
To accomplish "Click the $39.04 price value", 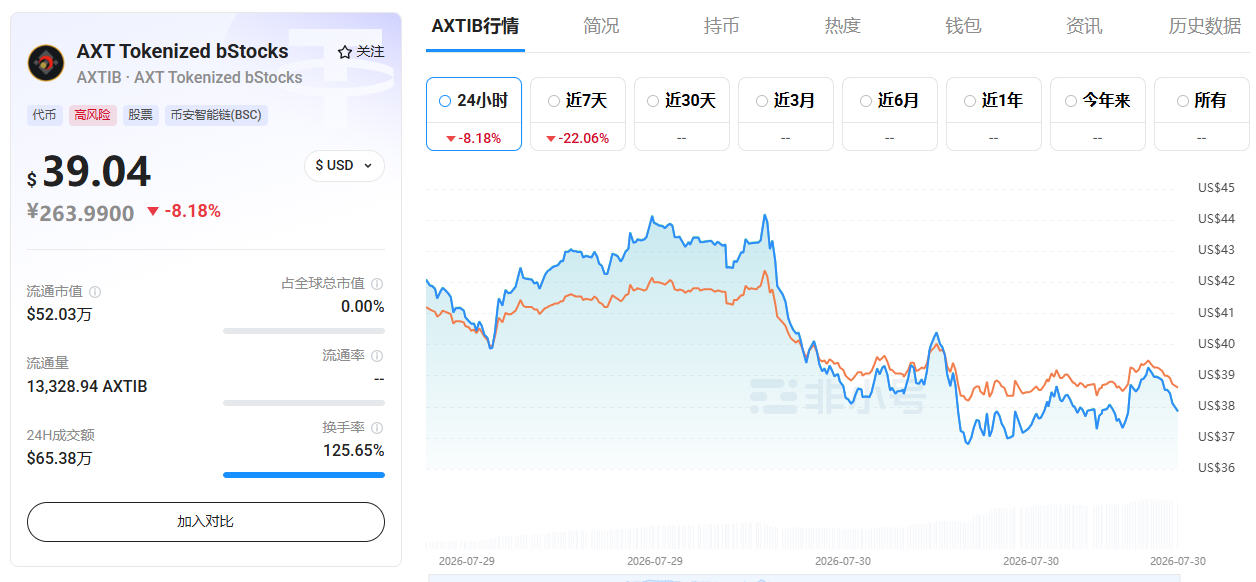I will click(x=89, y=172).
